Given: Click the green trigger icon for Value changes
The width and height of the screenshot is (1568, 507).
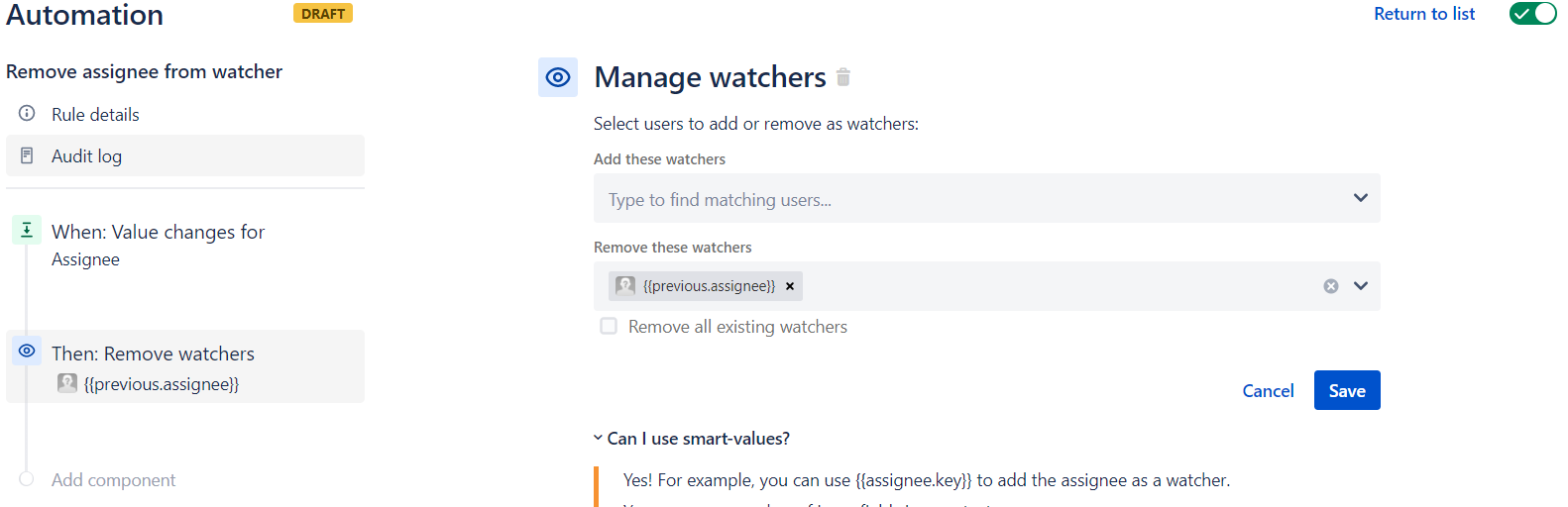Looking at the screenshot, I should pyautogui.click(x=27, y=230).
